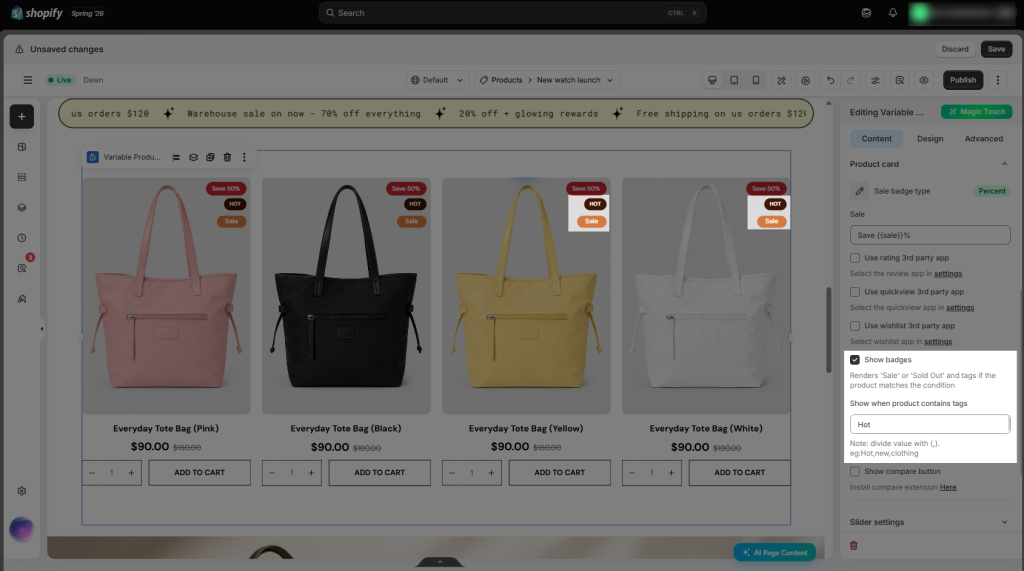This screenshot has height=571, width=1024.
Task: Expand the Slider settings section
Action: click(x=1004, y=522)
